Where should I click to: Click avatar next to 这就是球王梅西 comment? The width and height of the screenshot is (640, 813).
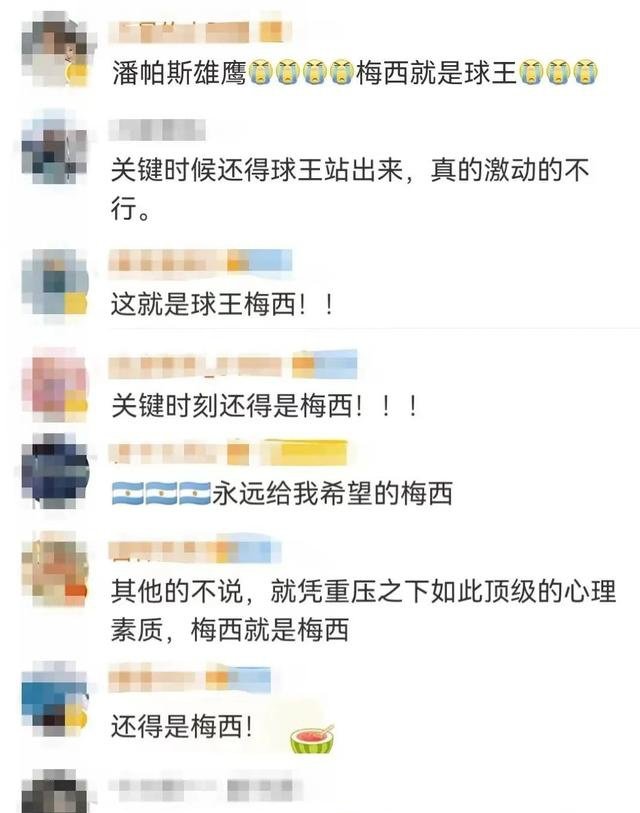54,282
